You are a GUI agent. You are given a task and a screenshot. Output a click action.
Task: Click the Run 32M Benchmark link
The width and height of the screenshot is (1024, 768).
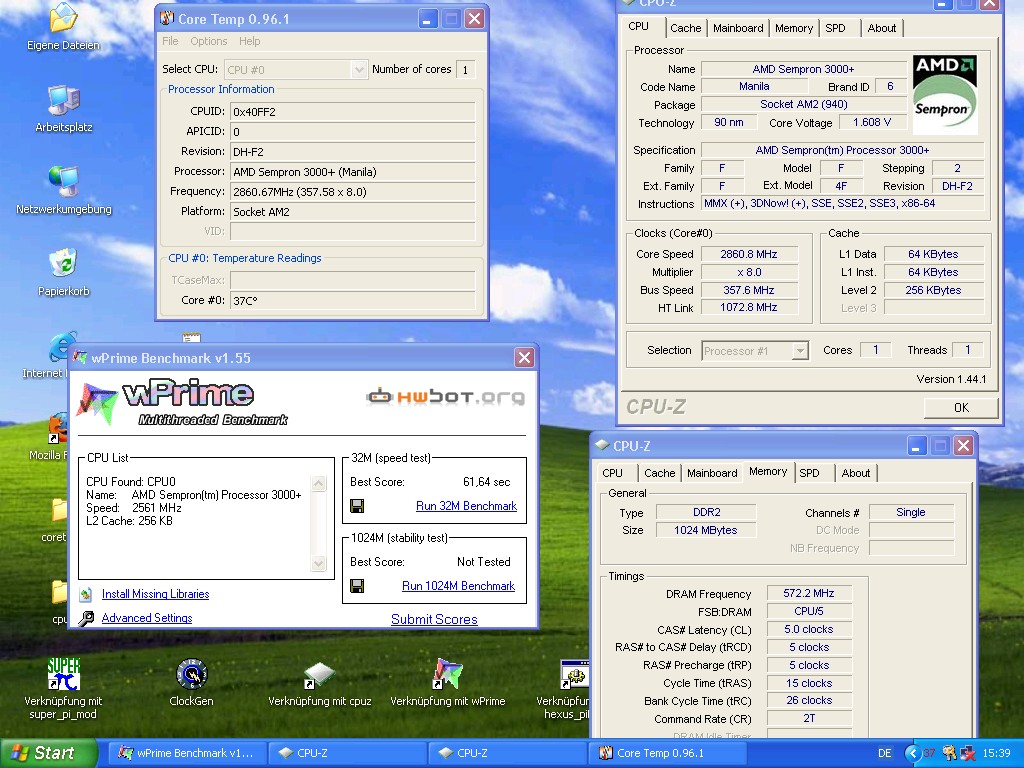coord(466,506)
